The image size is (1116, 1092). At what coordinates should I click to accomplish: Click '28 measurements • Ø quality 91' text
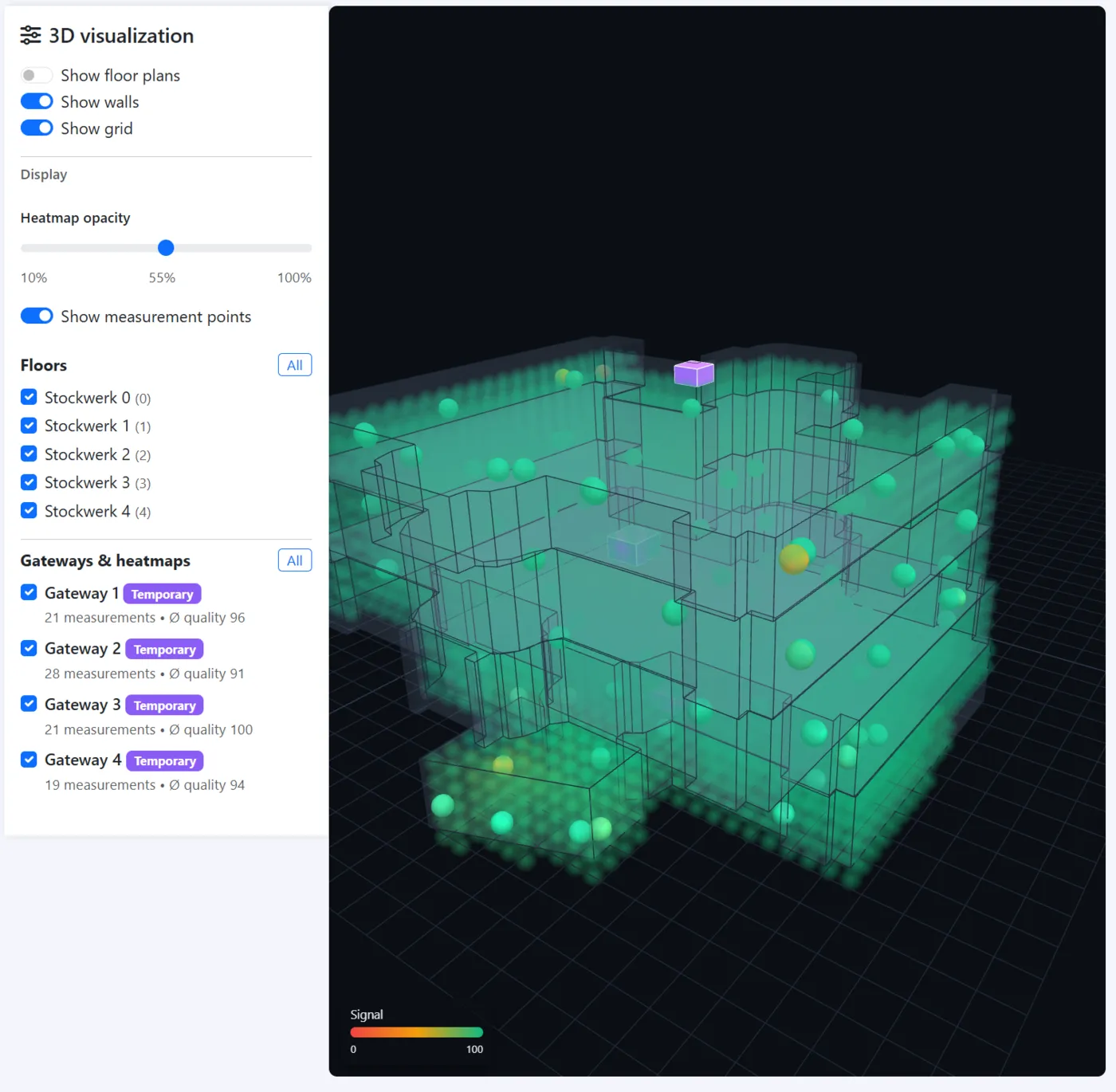(144, 674)
